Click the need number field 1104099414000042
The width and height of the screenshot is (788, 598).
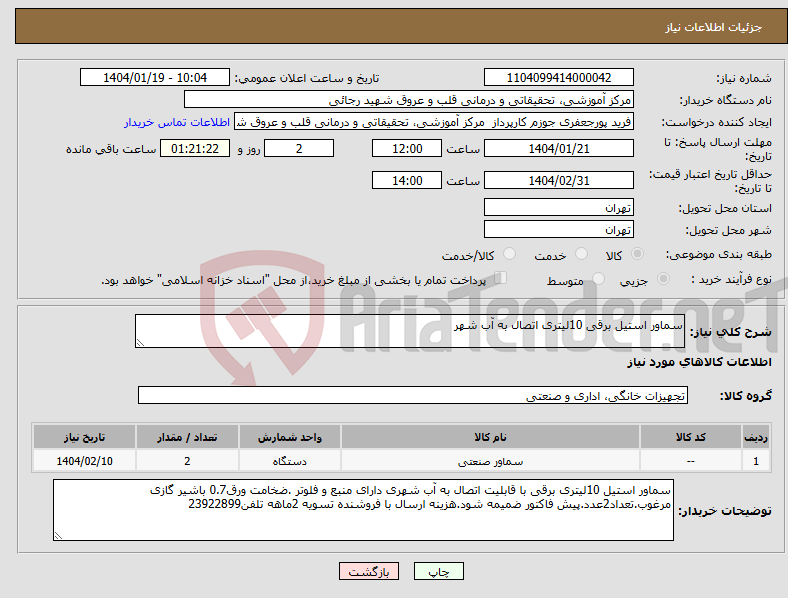pyautogui.click(x=558, y=77)
